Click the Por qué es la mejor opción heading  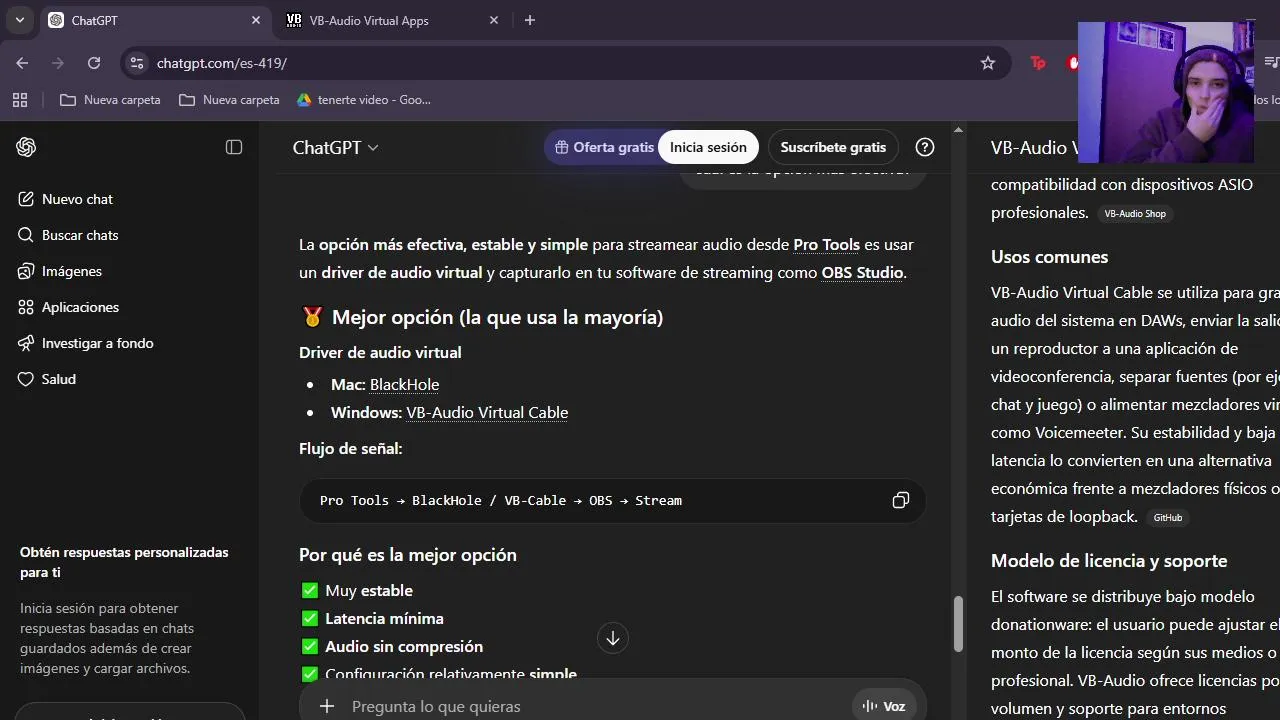(x=408, y=555)
